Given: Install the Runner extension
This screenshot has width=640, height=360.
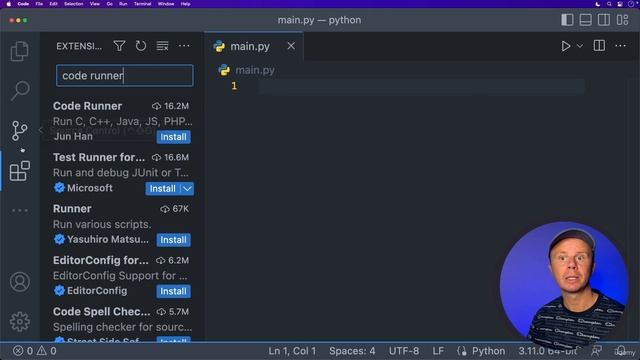Looking at the screenshot, I should point(173,240).
